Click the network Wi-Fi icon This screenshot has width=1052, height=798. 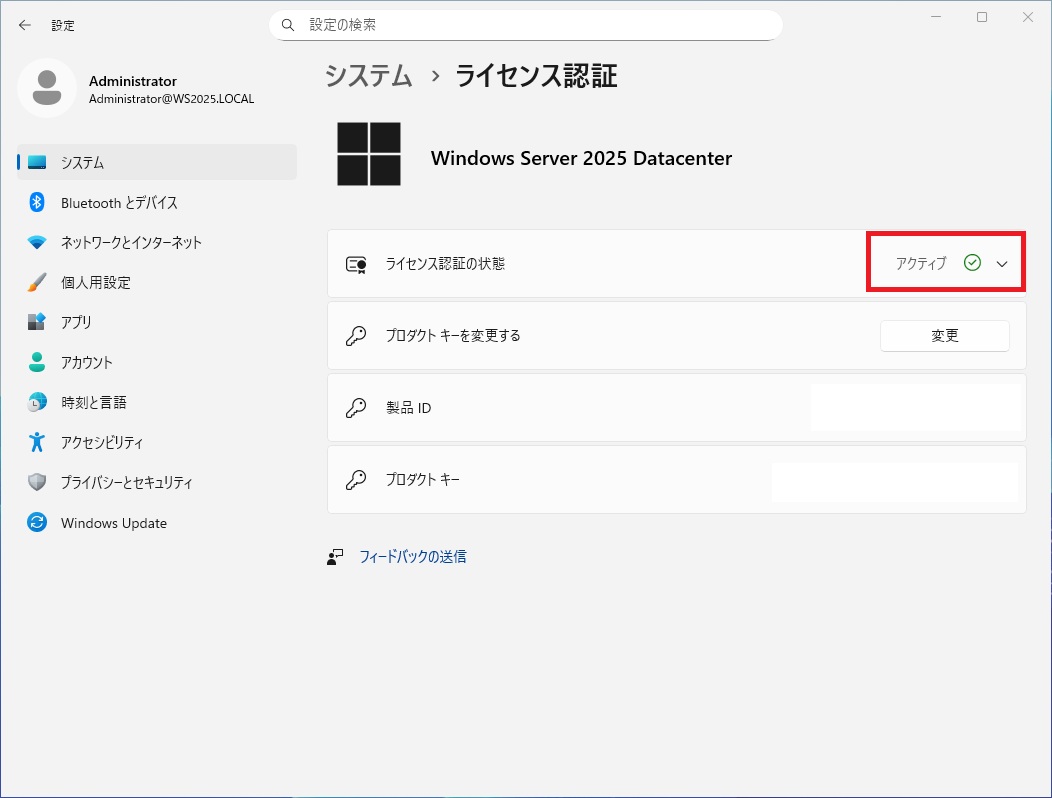coord(37,242)
